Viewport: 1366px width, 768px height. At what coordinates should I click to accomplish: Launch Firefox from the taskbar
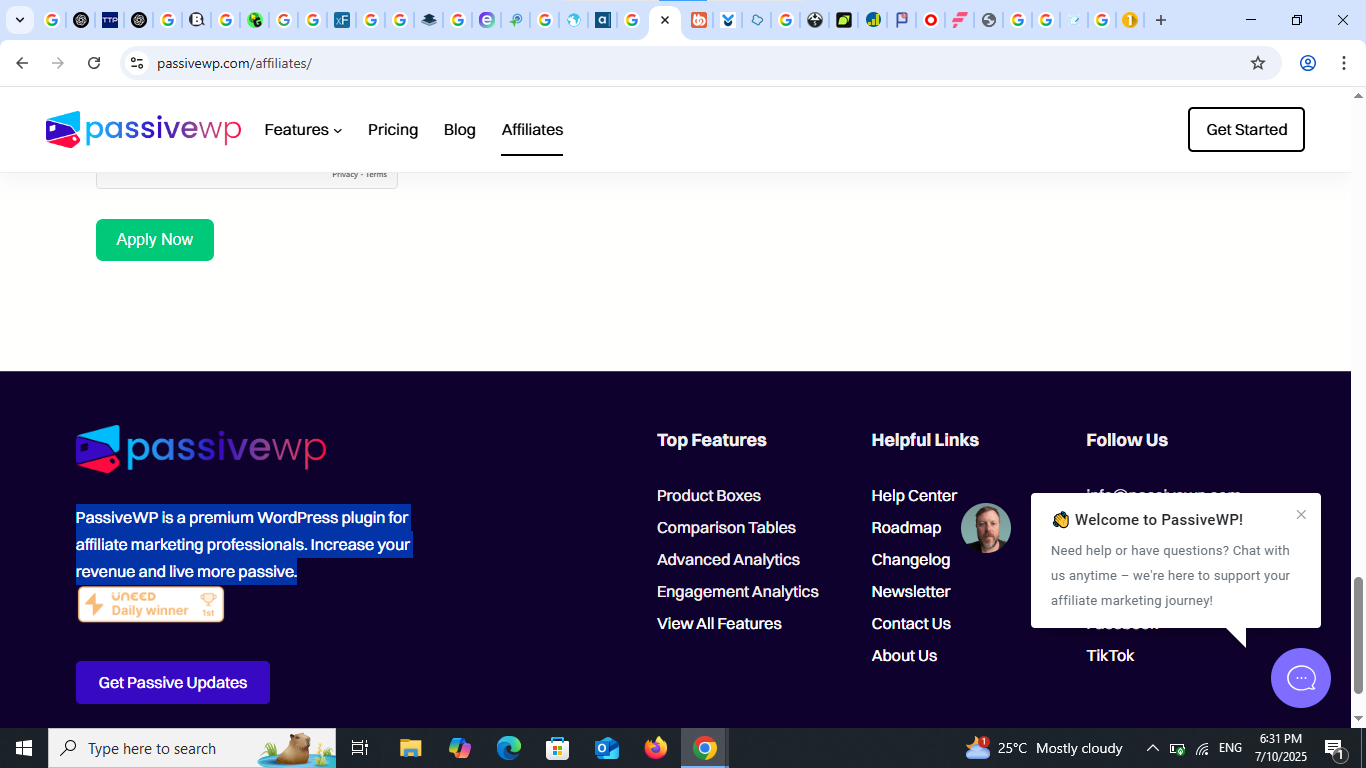[x=656, y=748]
